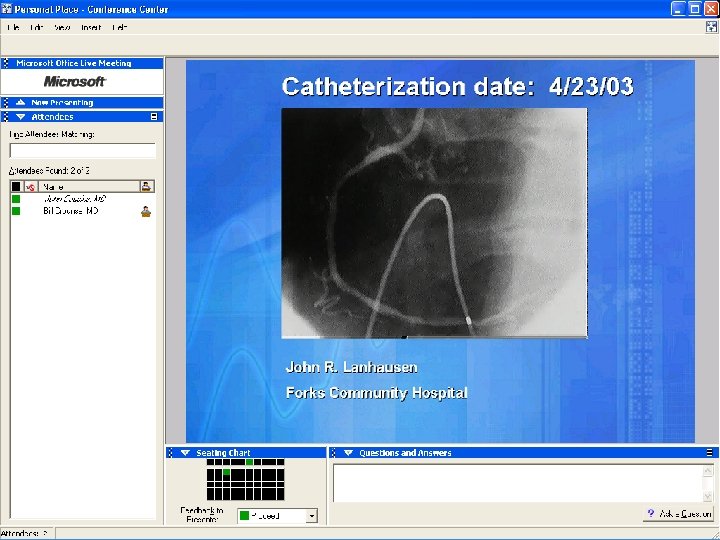This screenshot has height=540, width=720.
Task: Close the Conference Center window
Action: point(711,8)
